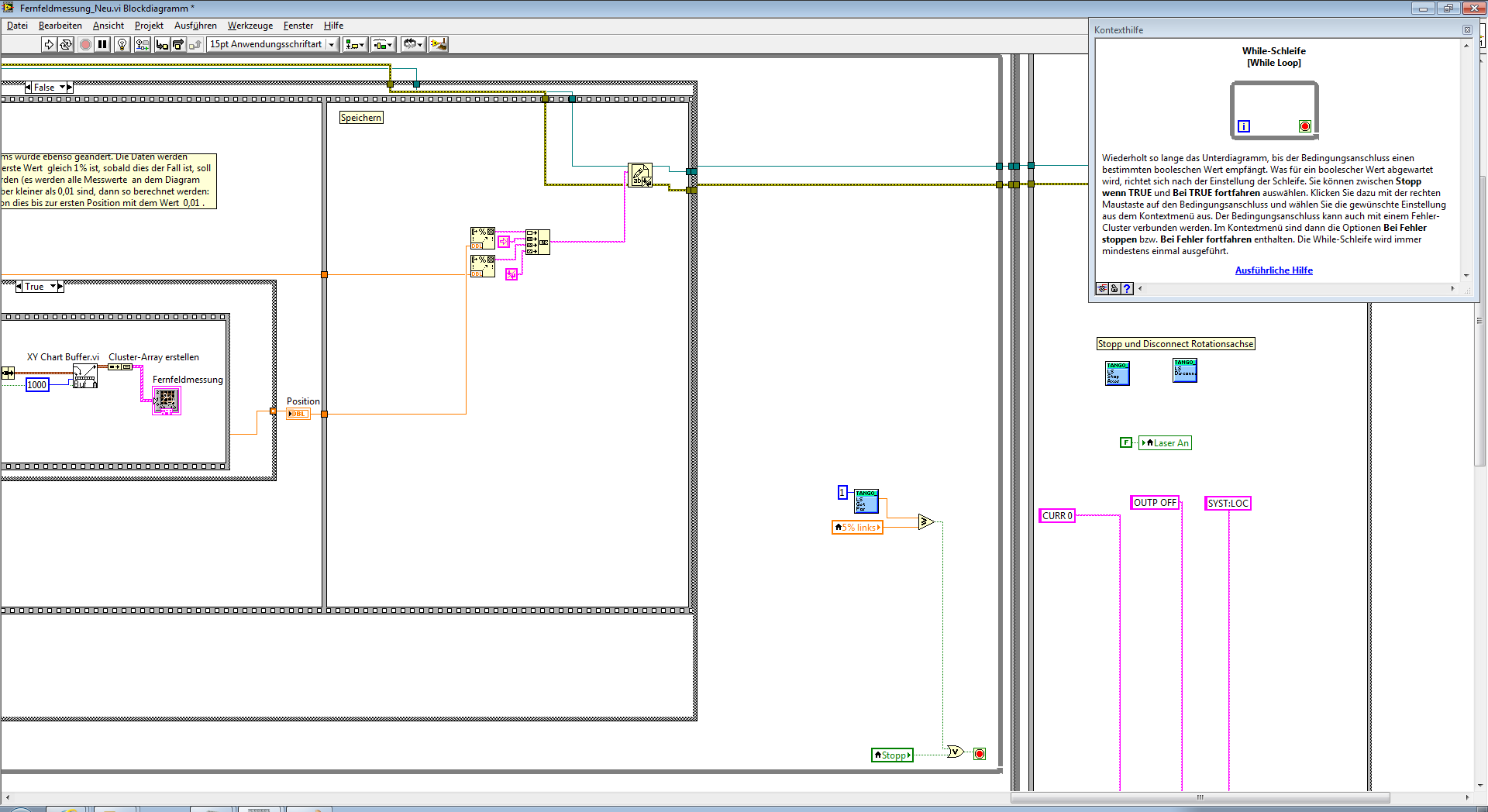This screenshot has height=812, width=1488.
Task: Click the horizontal scrollbar of the block diagram
Action: pos(1200,797)
